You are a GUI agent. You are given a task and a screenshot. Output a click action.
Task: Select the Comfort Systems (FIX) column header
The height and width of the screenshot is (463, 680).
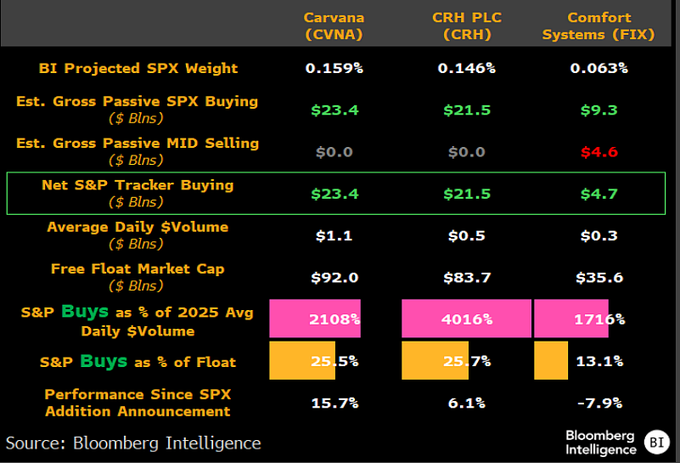[x=597, y=26]
